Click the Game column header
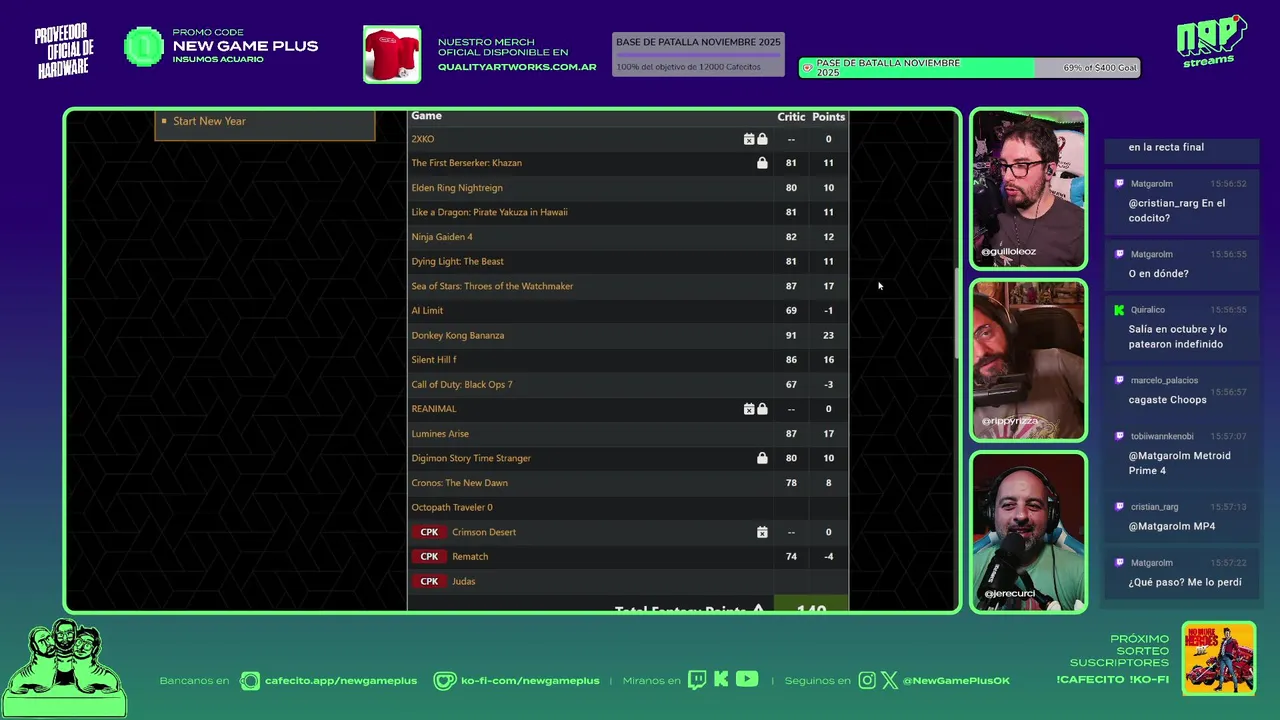The image size is (1280, 720). (426, 116)
